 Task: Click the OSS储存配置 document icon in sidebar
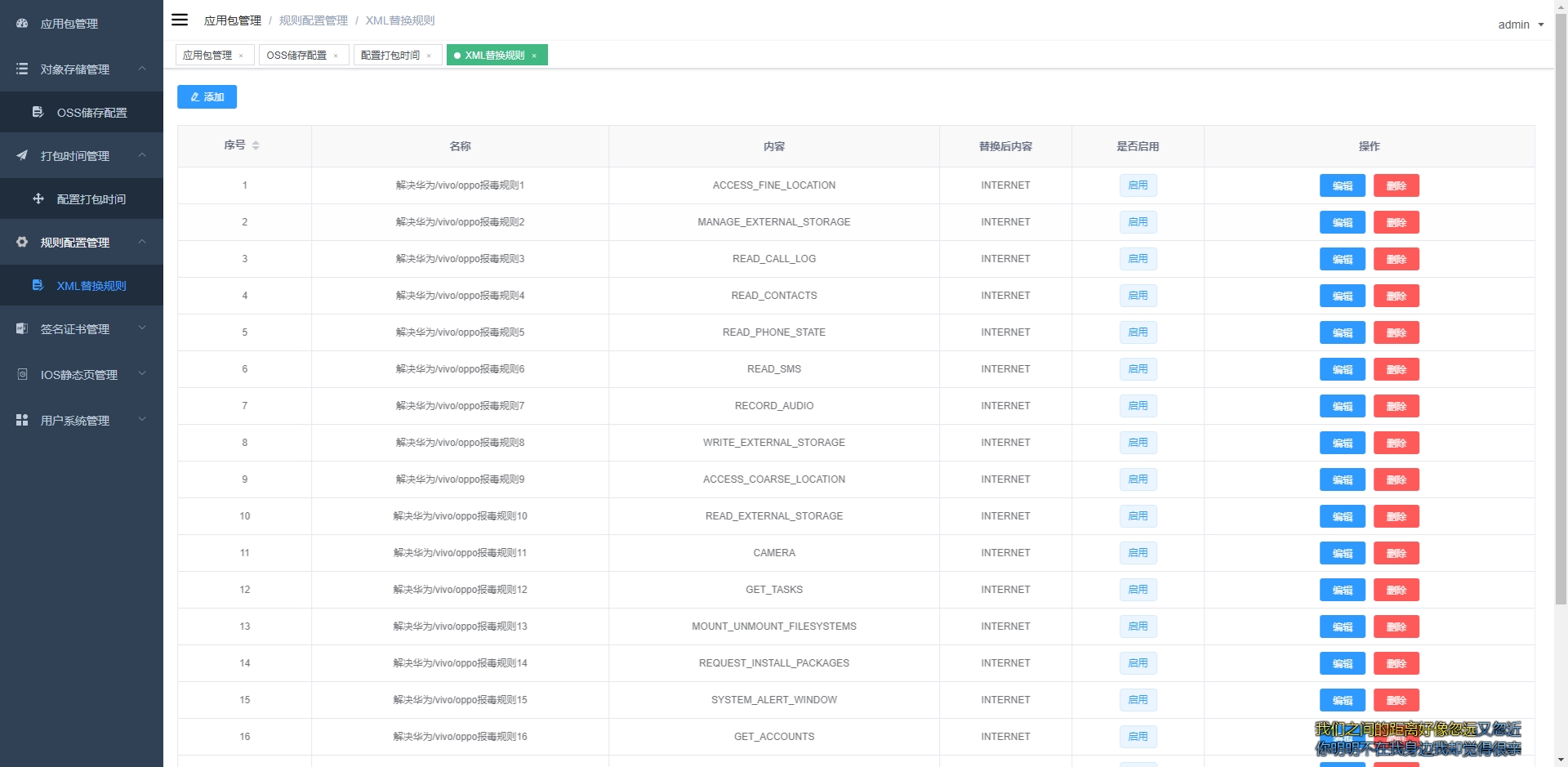38,112
